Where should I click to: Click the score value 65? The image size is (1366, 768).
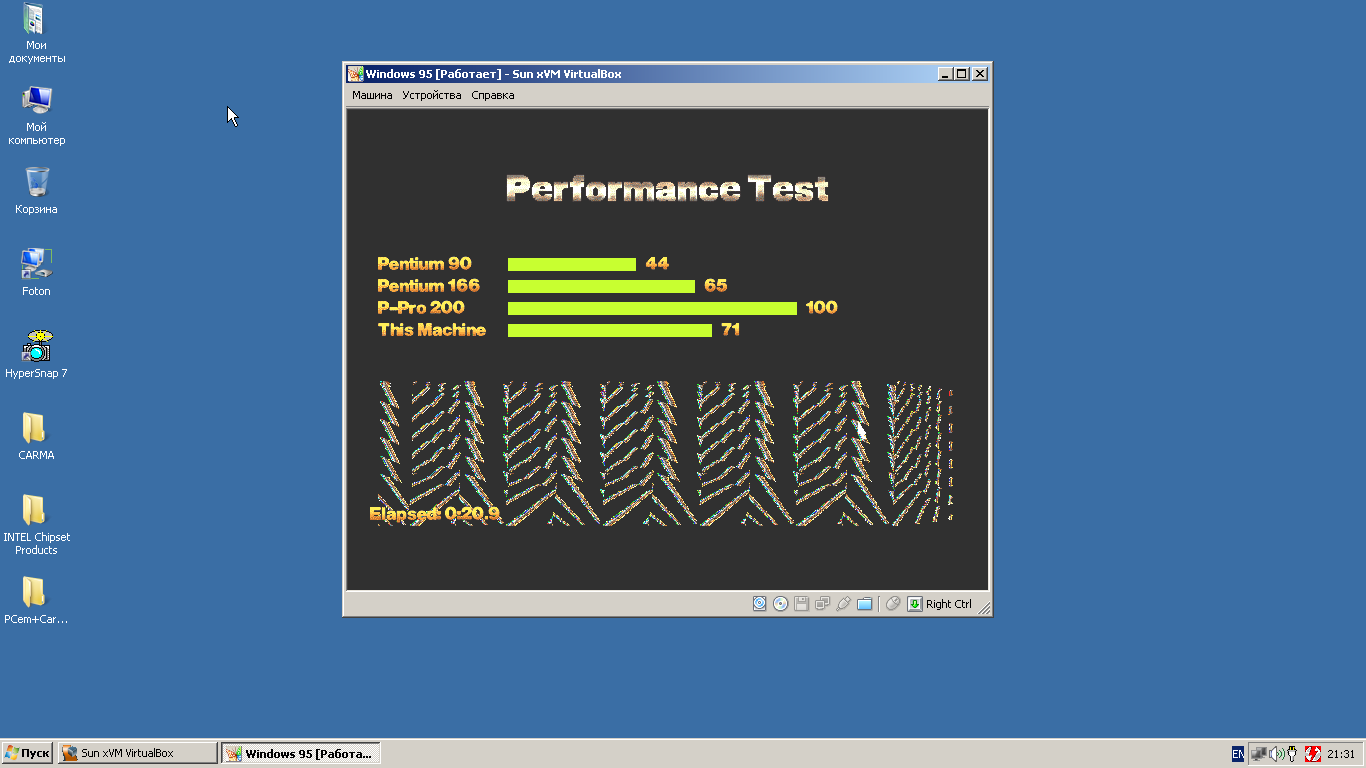[x=716, y=286]
